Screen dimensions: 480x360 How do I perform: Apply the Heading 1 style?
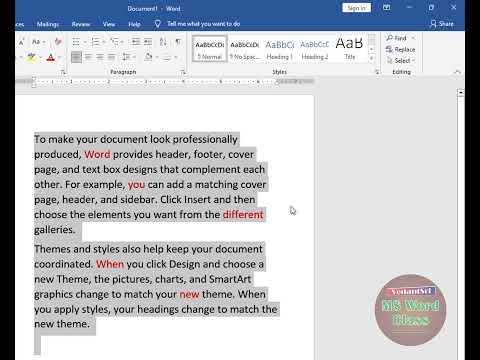click(x=279, y=49)
